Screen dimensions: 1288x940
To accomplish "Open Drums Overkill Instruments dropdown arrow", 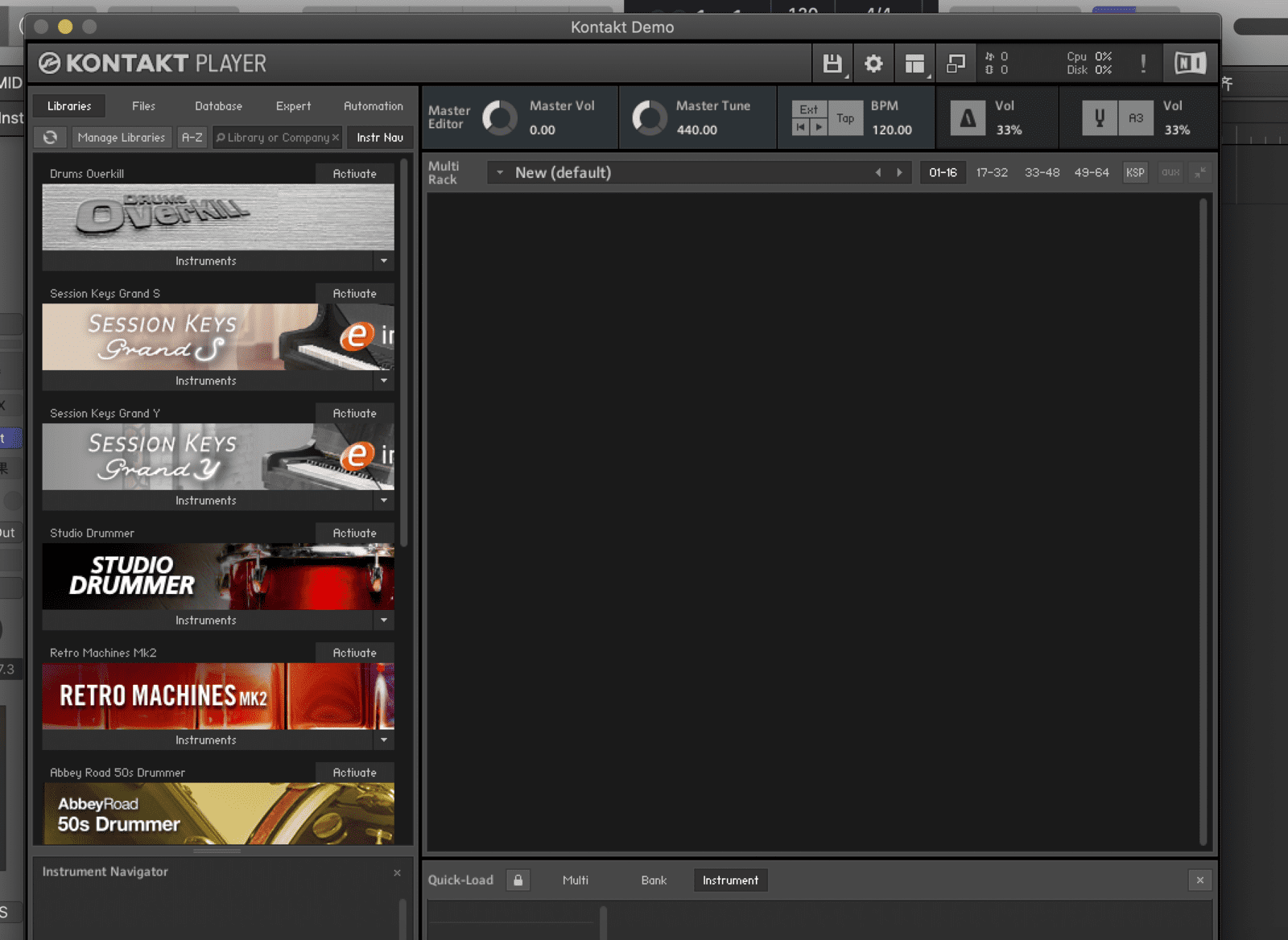I will pyautogui.click(x=384, y=262).
